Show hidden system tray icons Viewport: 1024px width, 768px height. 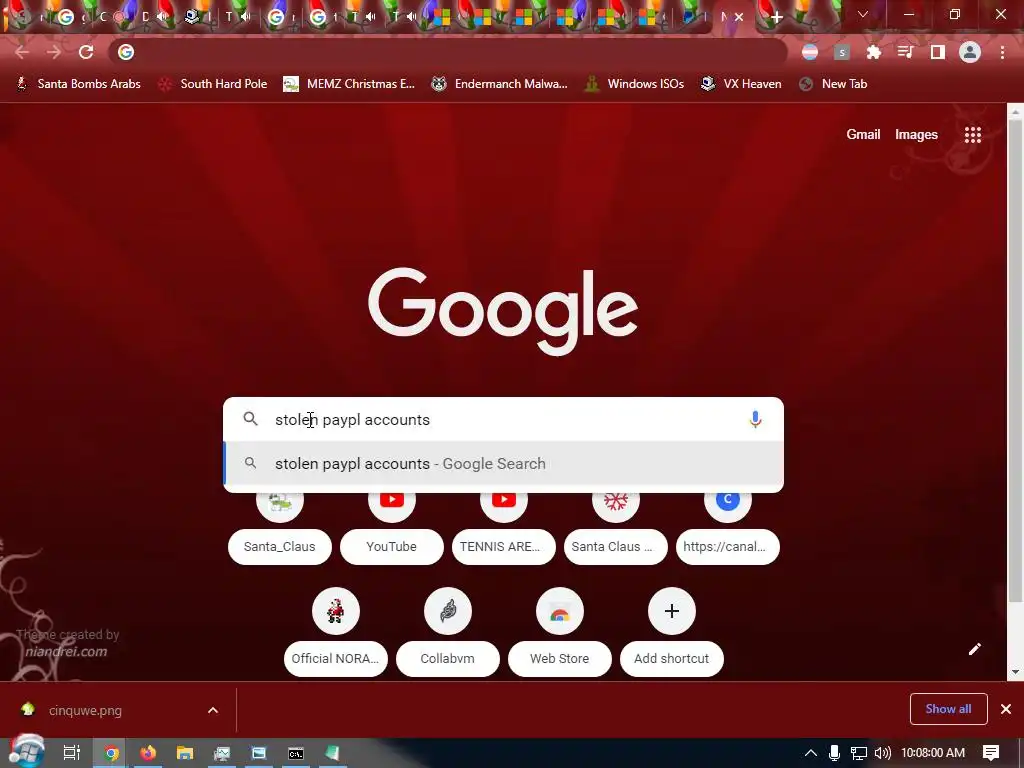click(810, 753)
